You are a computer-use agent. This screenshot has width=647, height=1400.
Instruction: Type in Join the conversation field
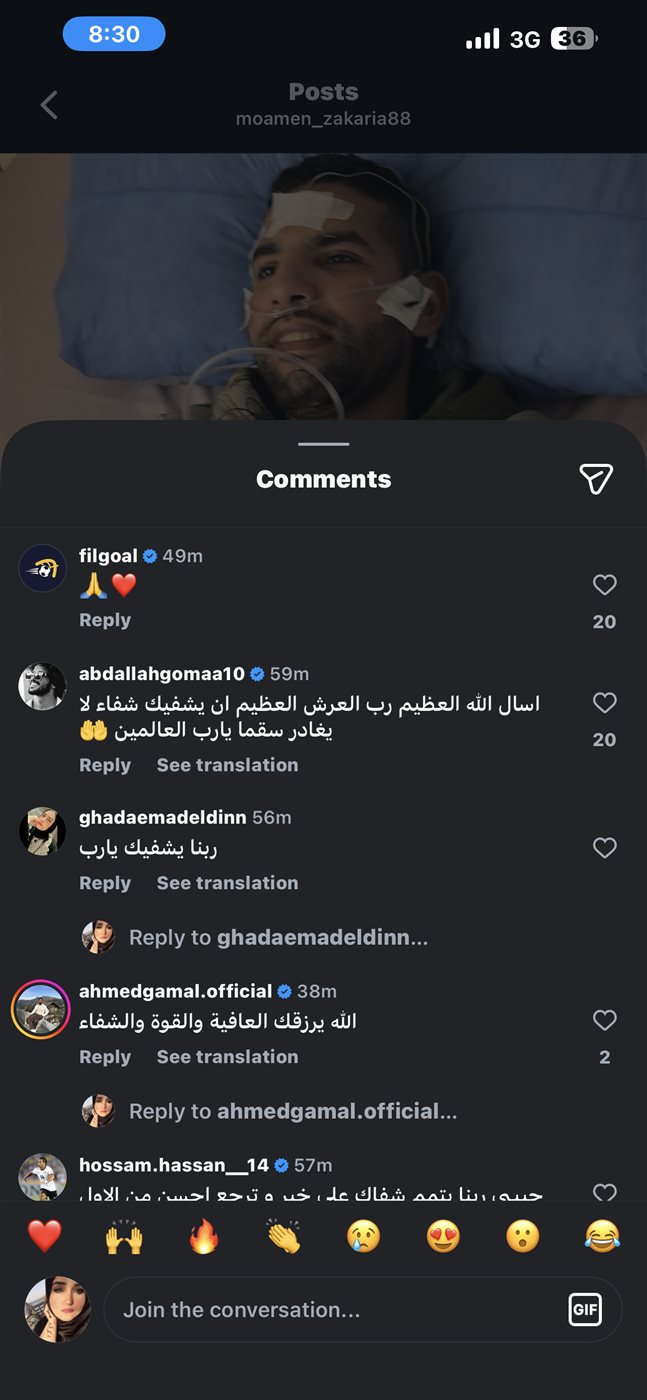[x=340, y=1310]
